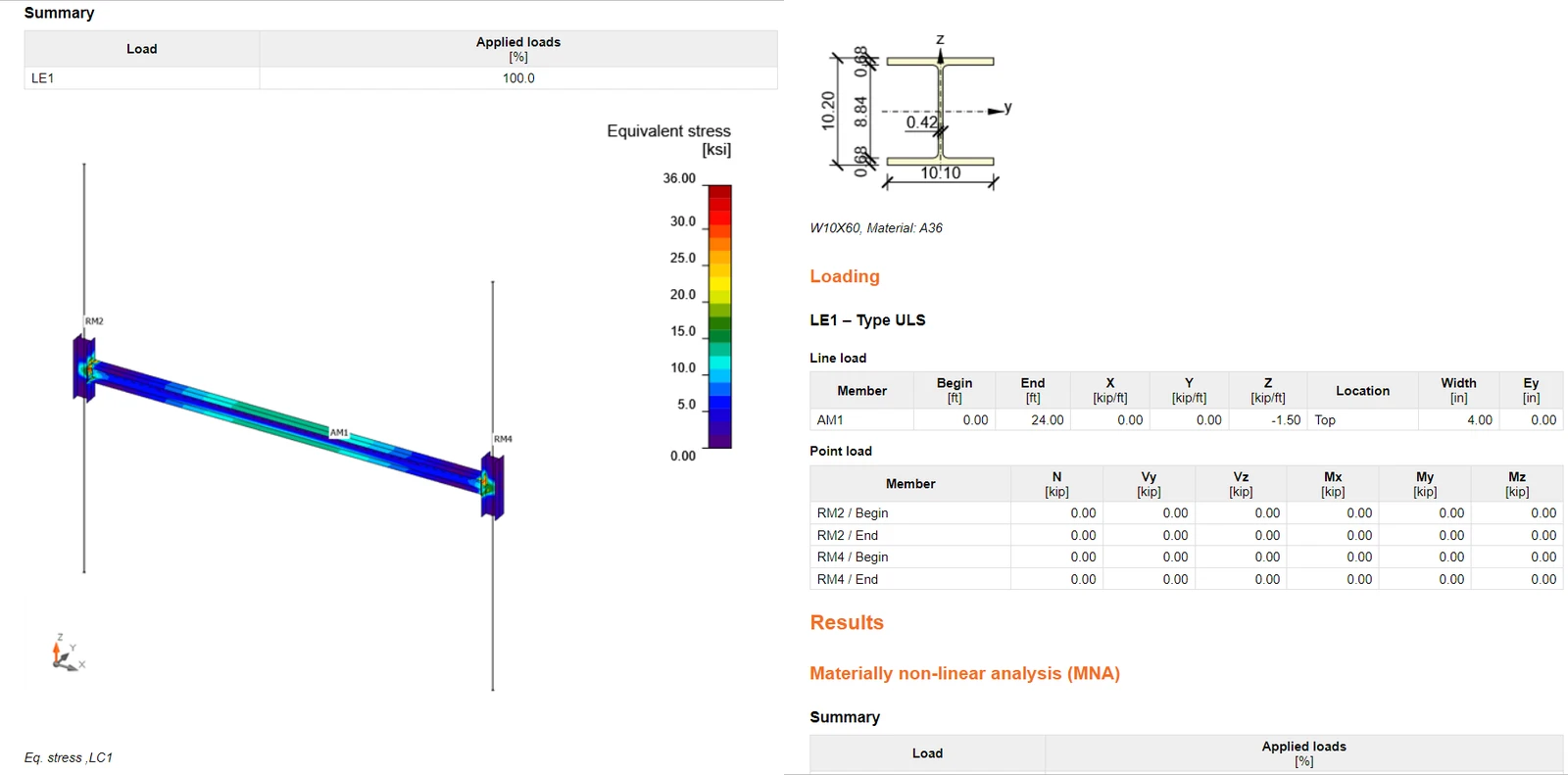Click the 10.10 flange width dimension
Image resolution: width=1568 pixels, height=775 pixels.
coord(940,173)
